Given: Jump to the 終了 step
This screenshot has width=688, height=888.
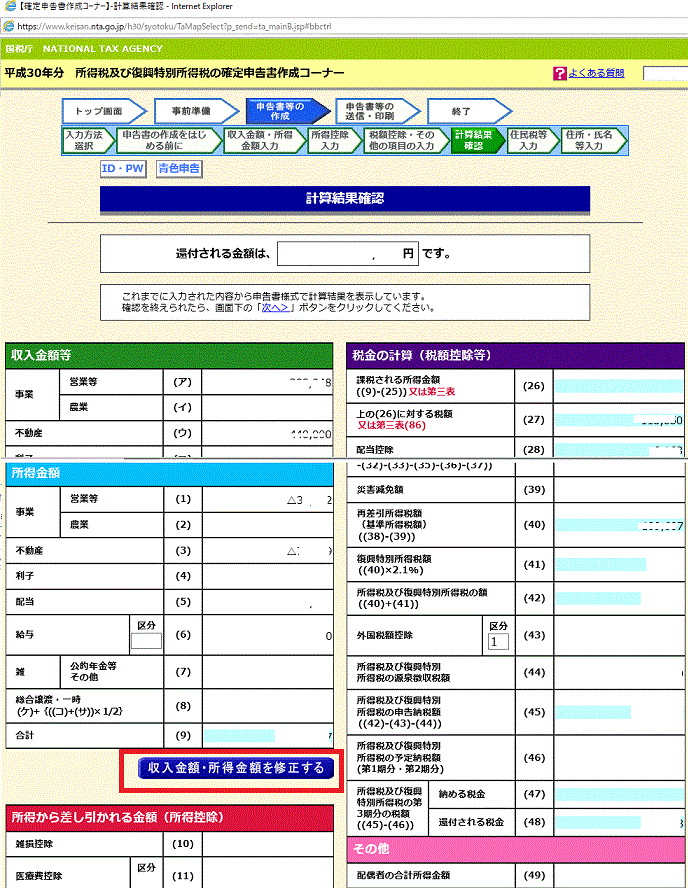Looking at the screenshot, I should tap(460, 112).
